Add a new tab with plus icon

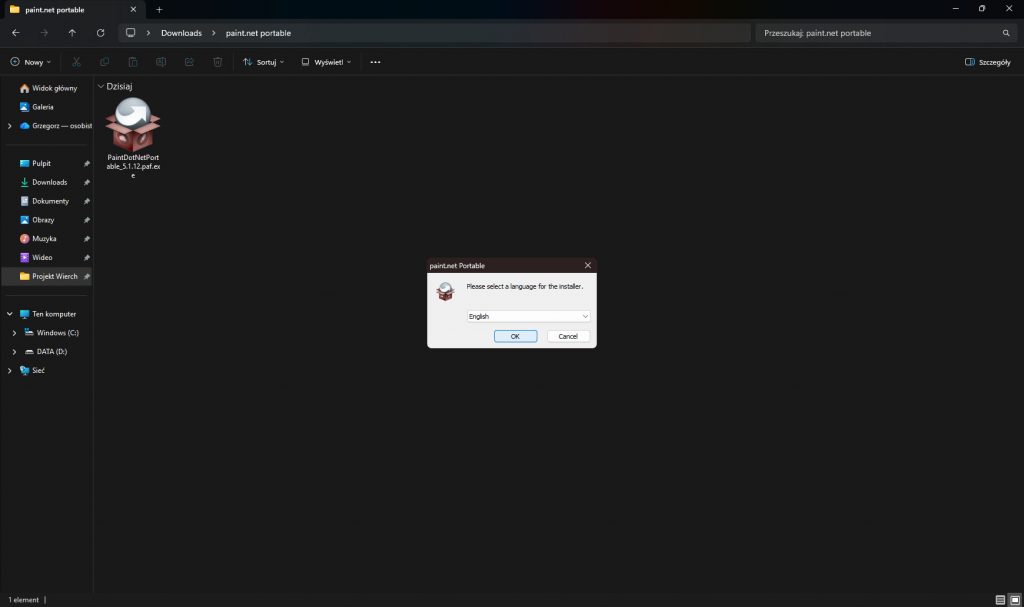point(159,9)
